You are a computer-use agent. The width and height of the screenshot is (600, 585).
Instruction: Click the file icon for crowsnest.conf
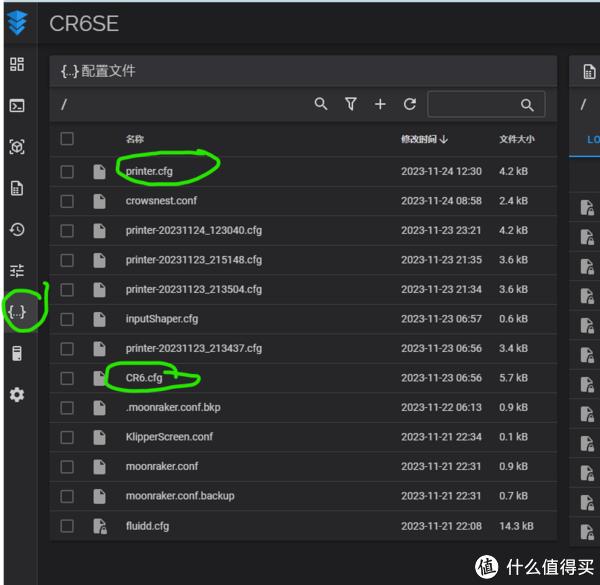coord(99,201)
